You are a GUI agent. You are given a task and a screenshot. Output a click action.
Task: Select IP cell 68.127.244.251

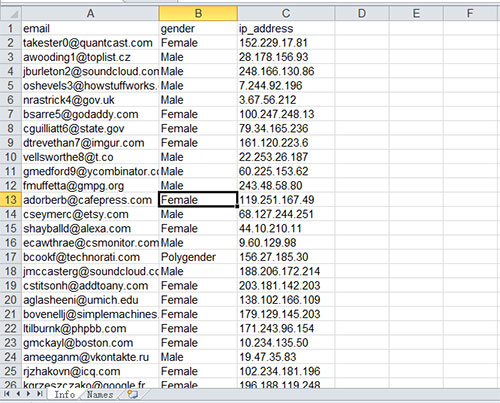pyautogui.click(x=286, y=214)
